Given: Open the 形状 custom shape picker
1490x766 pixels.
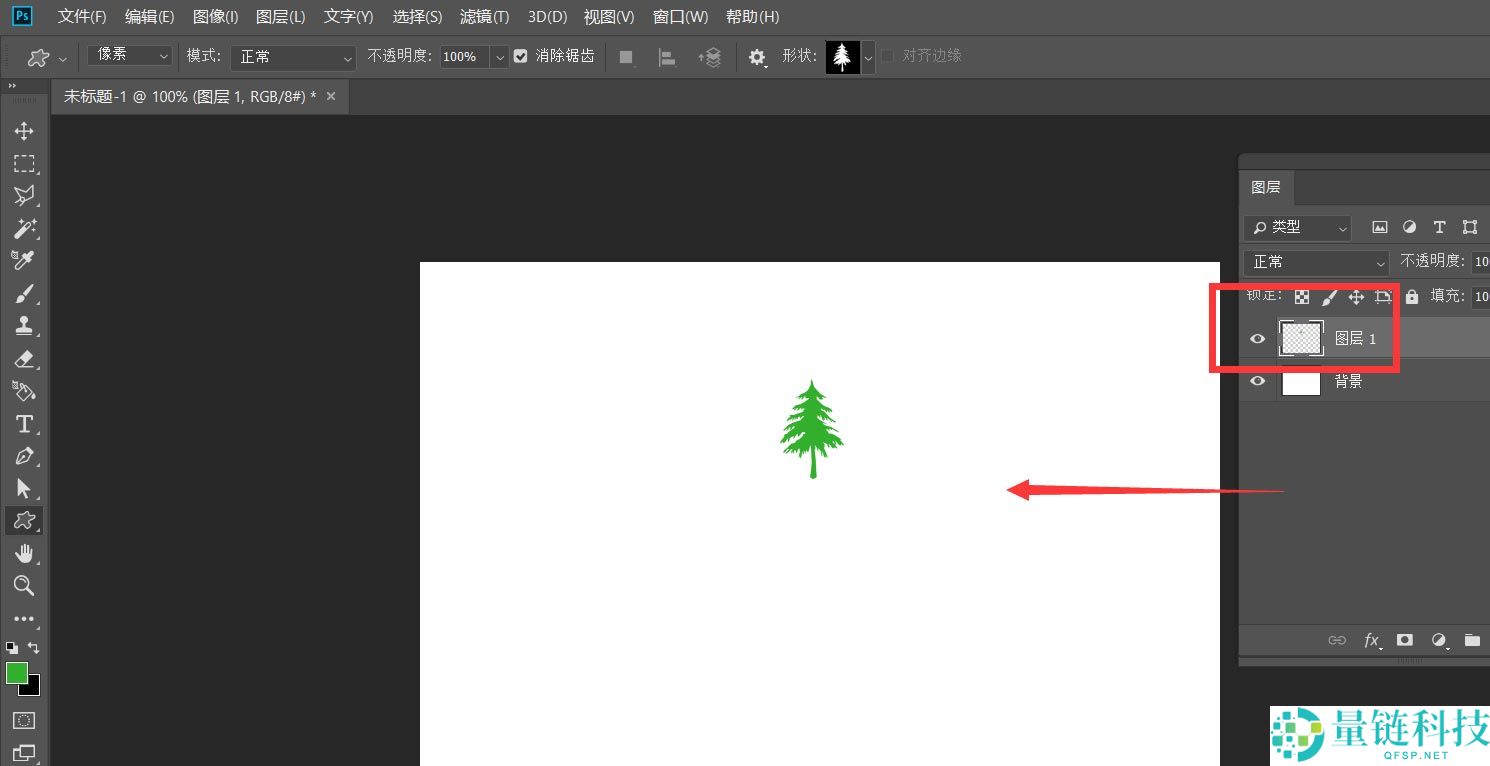Looking at the screenshot, I should [868, 57].
